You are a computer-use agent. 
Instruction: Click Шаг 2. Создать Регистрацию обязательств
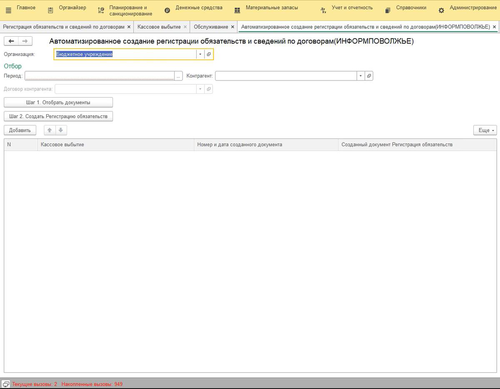click(x=58, y=116)
